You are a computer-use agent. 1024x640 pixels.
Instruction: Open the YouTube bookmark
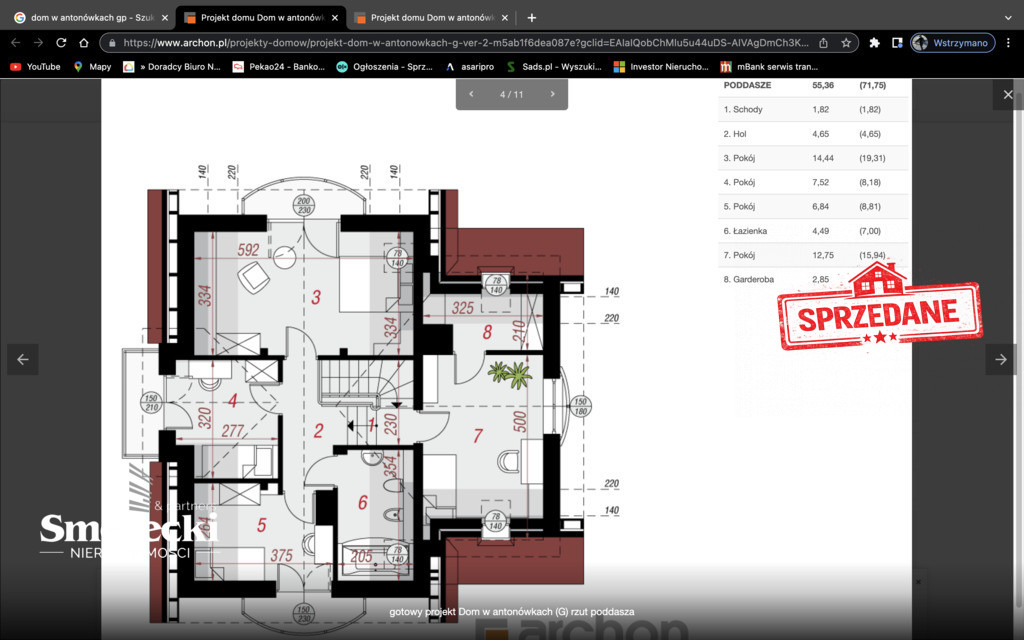[35, 67]
